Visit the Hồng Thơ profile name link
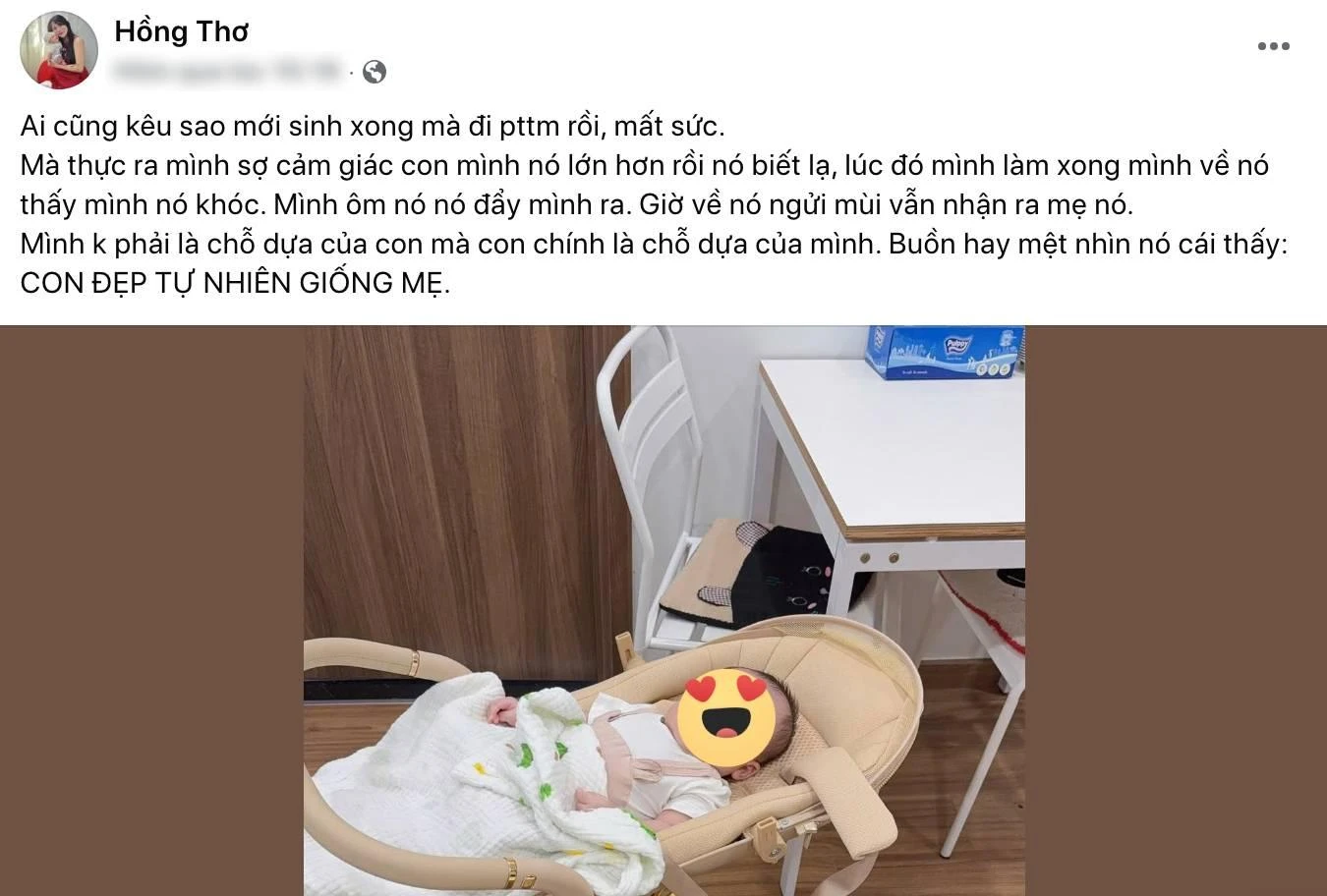 pyautogui.click(x=182, y=31)
